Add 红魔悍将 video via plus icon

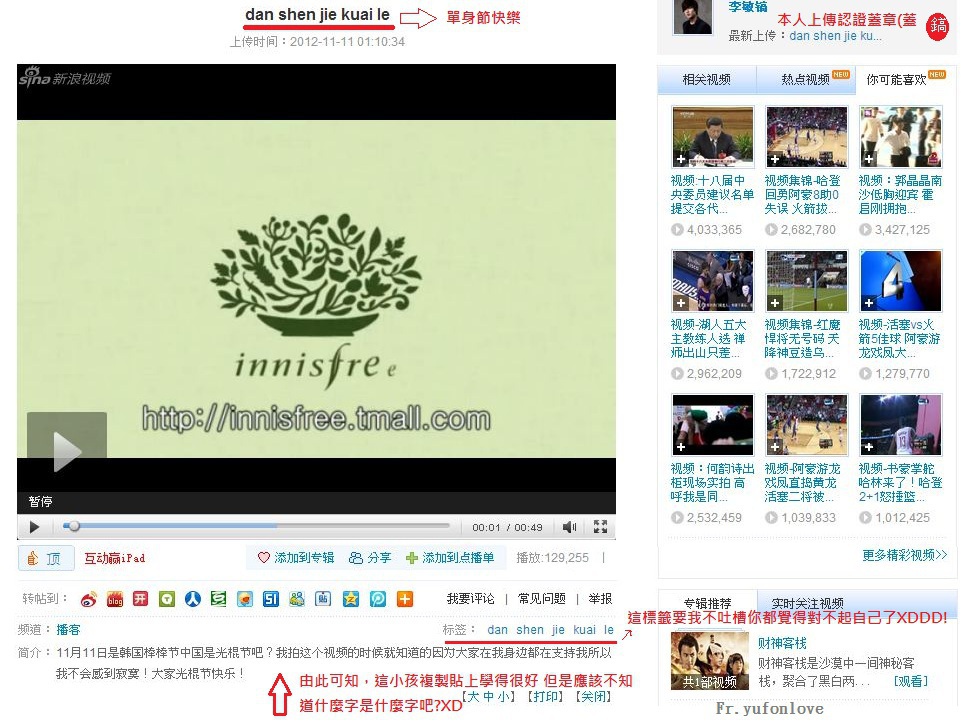pyautogui.click(x=775, y=303)
